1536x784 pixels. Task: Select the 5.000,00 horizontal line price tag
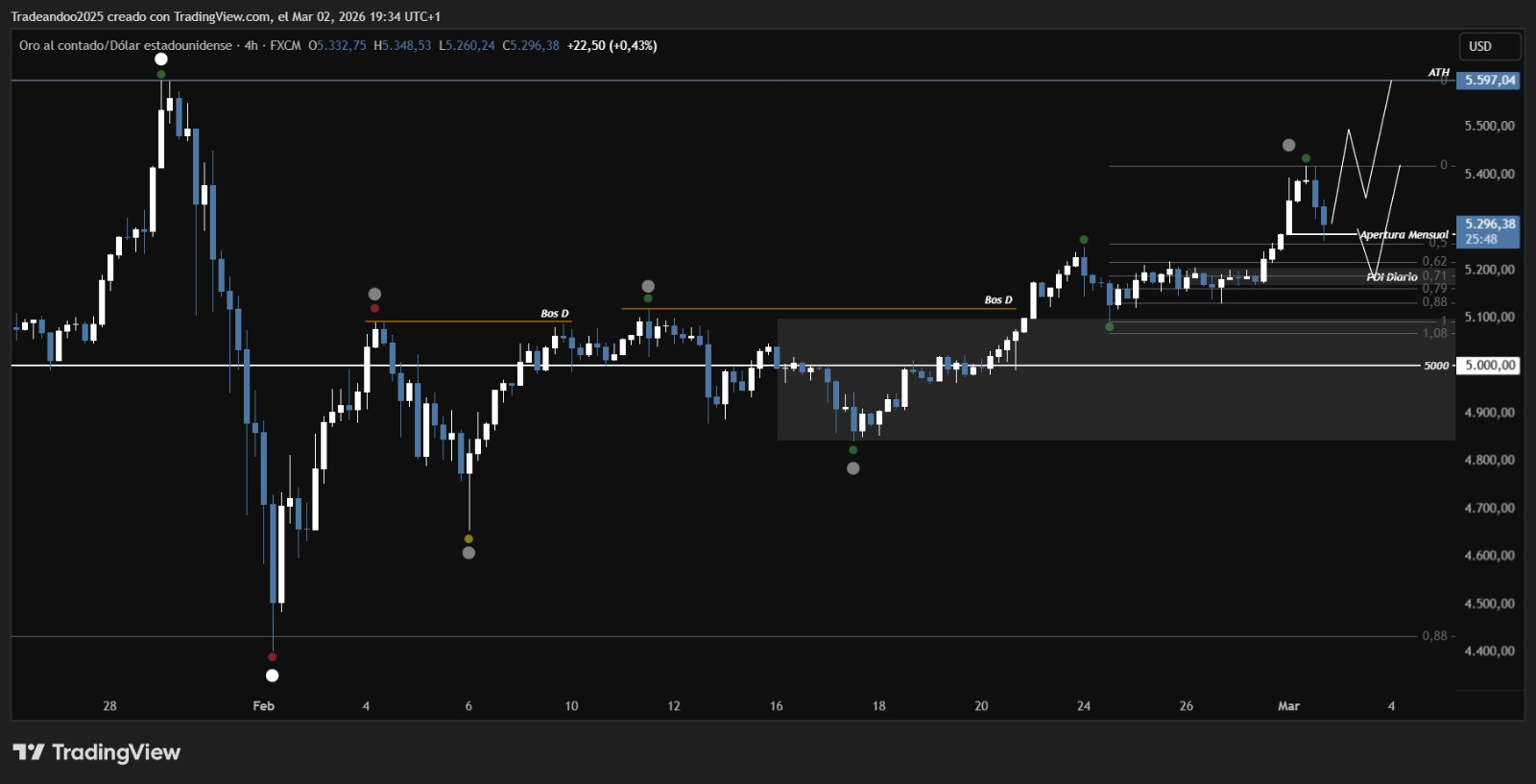point(1489,365)
